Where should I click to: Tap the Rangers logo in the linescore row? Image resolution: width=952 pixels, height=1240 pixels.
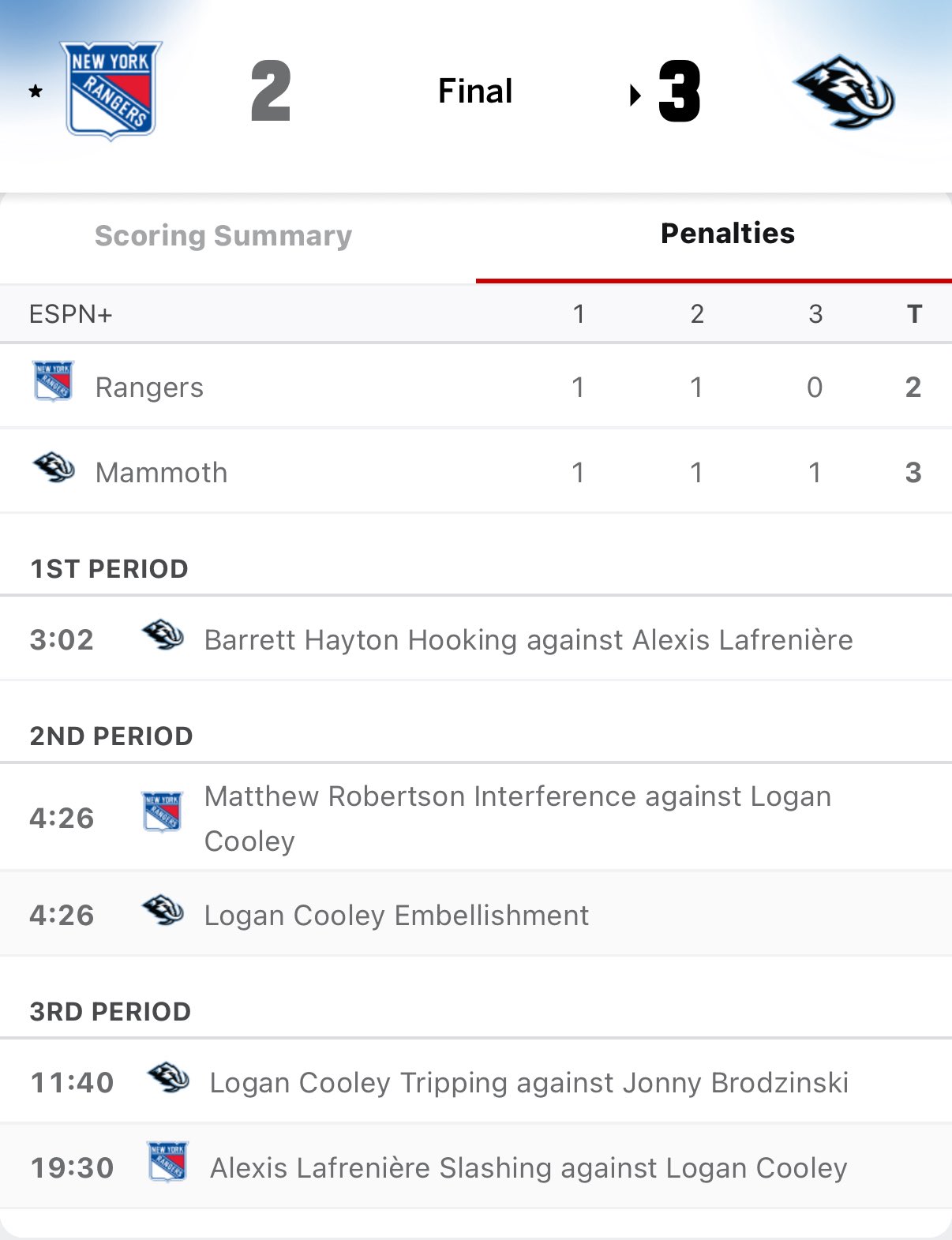coord(53,381)
